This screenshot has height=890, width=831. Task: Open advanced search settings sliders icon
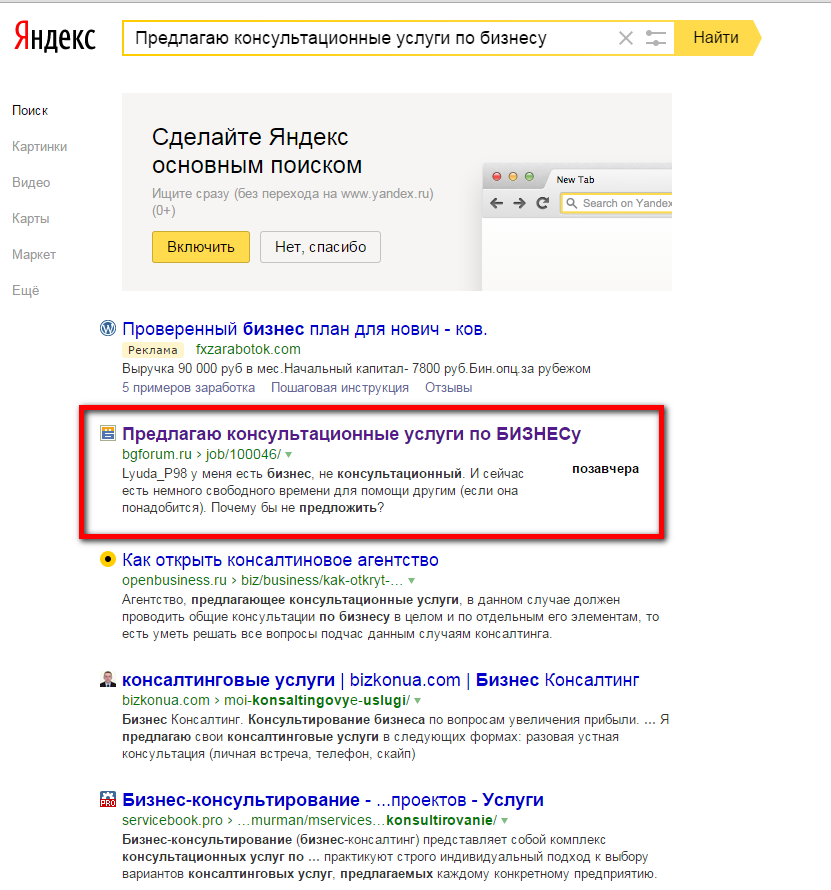[656, 38]
